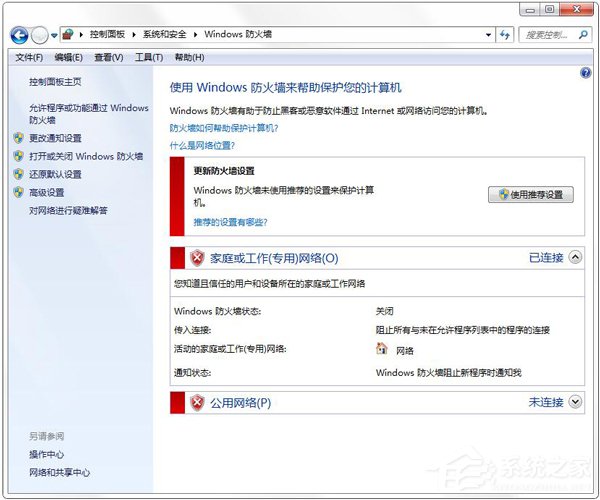Click the Back navigation arrow button
This screenshot has height=500, width=600.
(19, 35)
